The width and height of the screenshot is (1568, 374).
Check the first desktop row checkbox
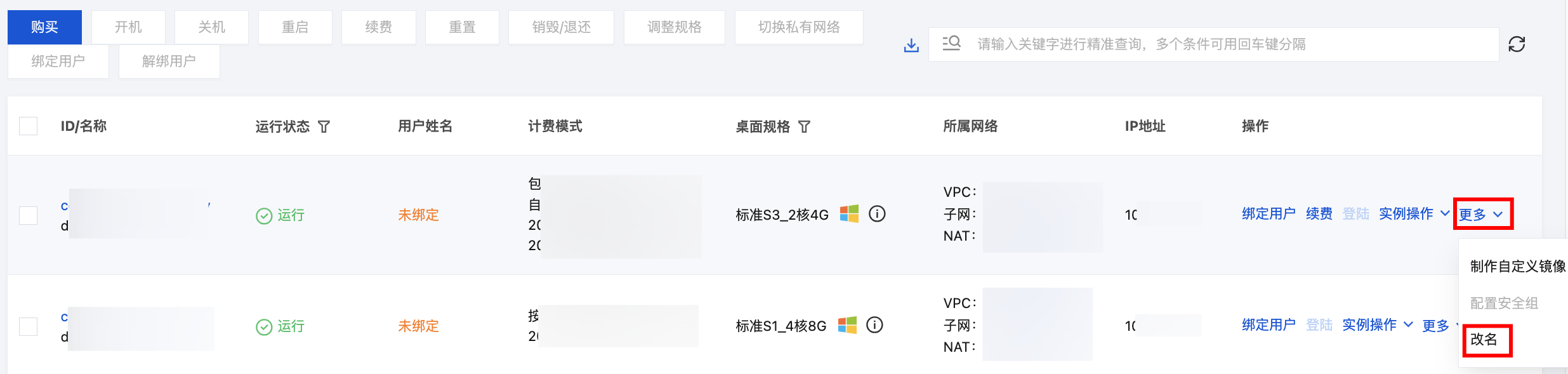pos(29,215)
